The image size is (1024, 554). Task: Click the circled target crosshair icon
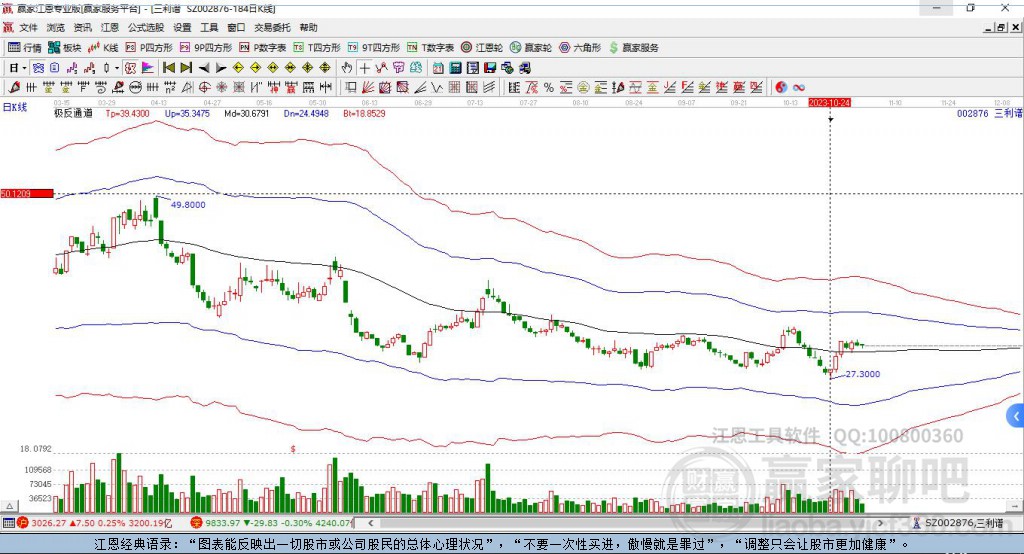pyautogui.click(x=204, y=87)
